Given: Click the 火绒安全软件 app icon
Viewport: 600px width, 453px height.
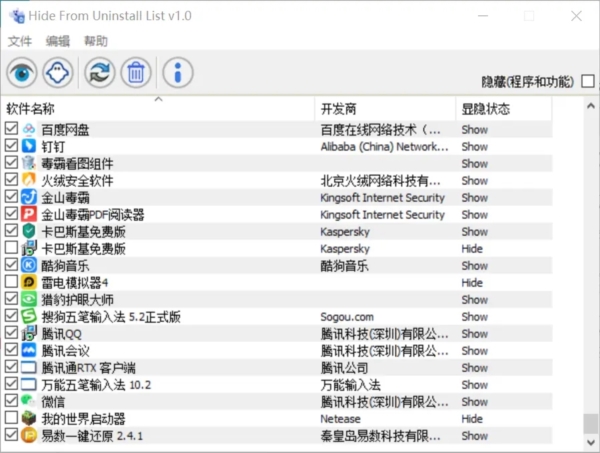Looking at the screenshot, I should tap(29, 180).
